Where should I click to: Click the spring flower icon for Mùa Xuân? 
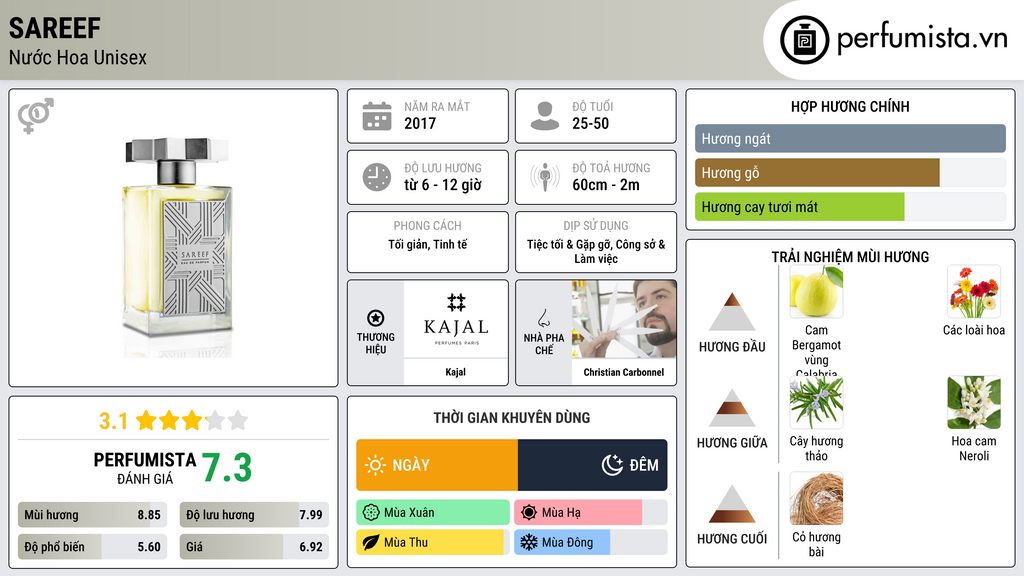point(371,513)
